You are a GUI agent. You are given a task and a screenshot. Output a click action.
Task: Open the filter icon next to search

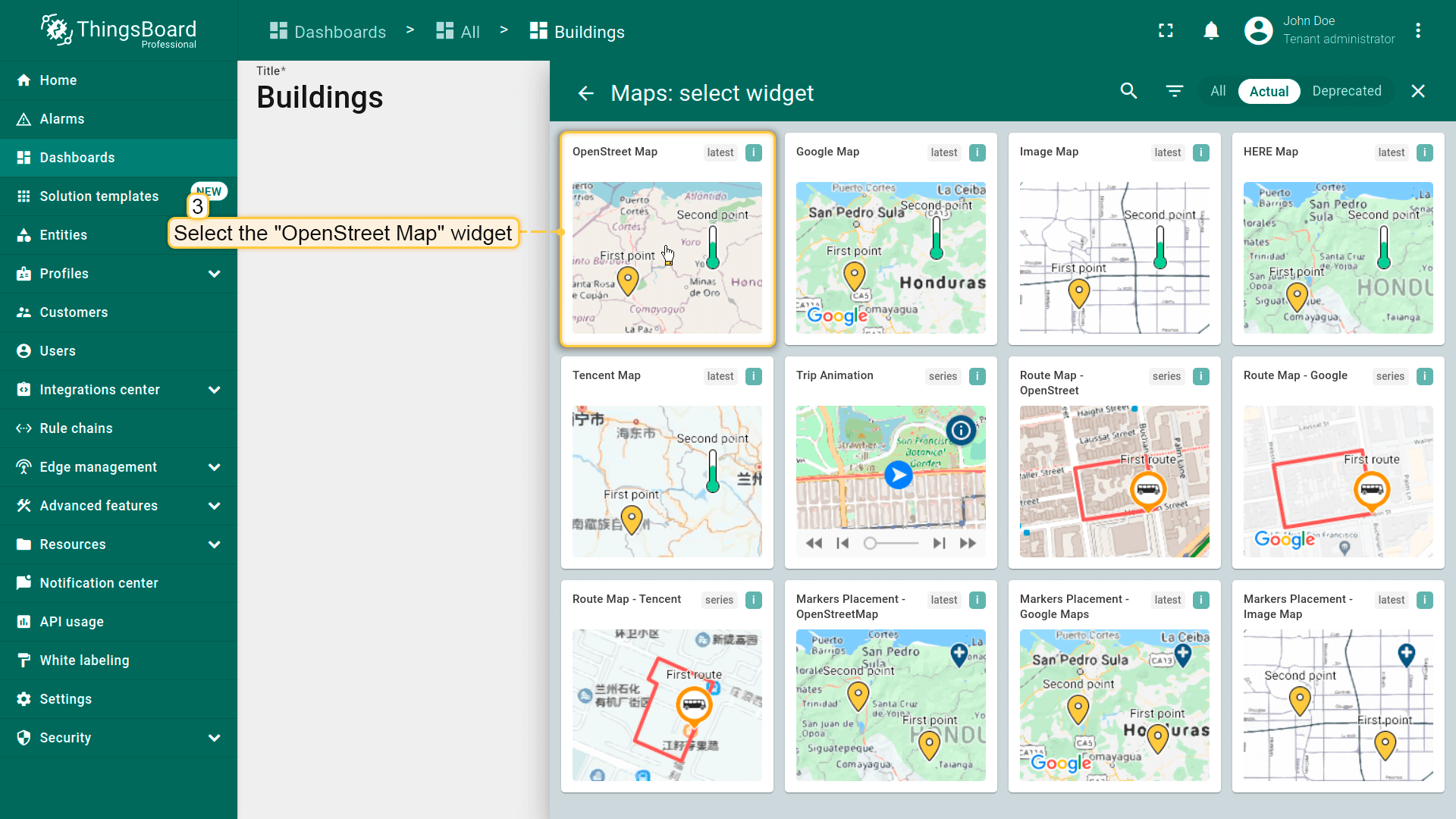(x=1174, y=91)
